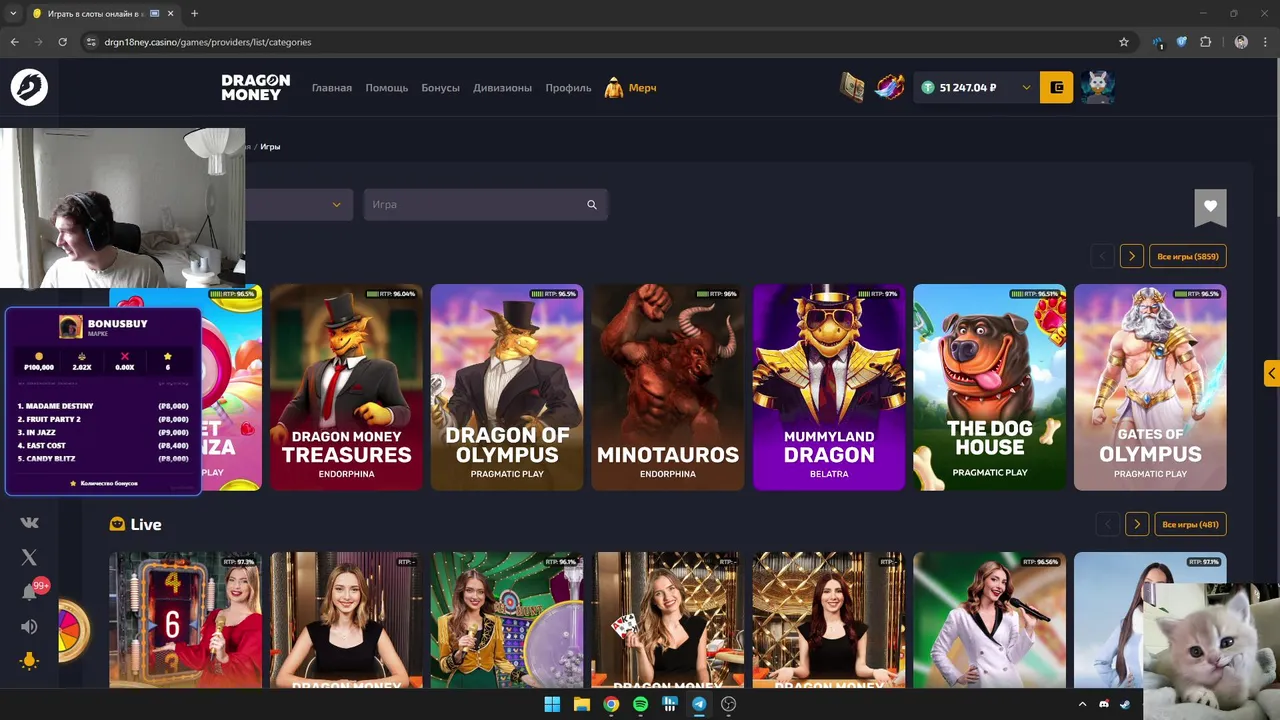Open Все игры (5859) link
Screen dimensions: 1280x720
(1188, 256)
